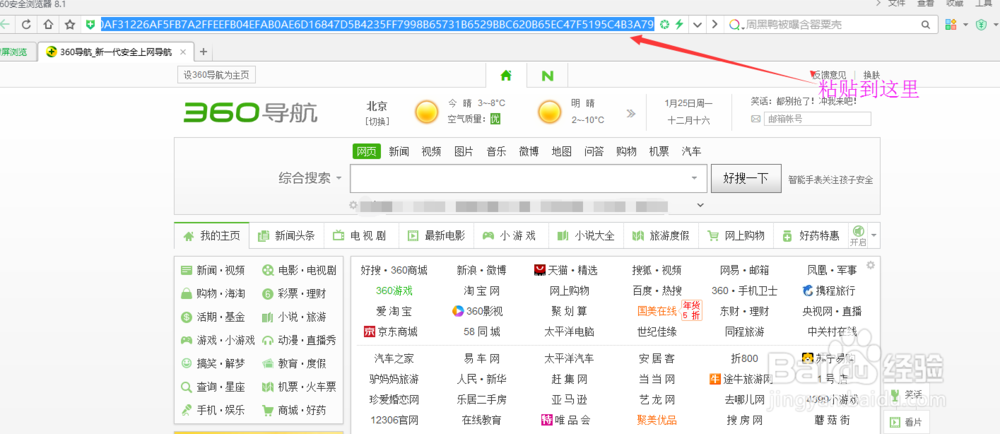Image resolution: width=1000 pixels, height=434 pixels.
Task: Open dropdown next to extensions icon
Action: [966, 25]
